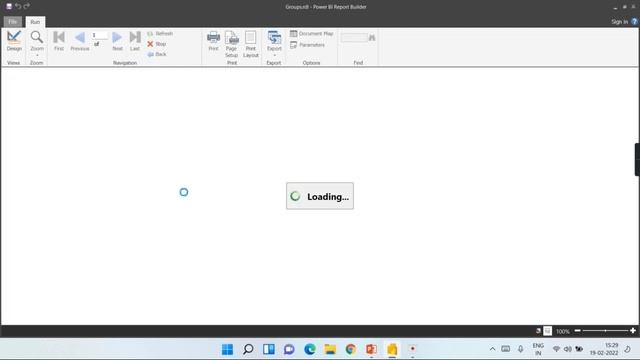Click the touch keyboard tray icon
The height and width of the screenshot is (360, 640).
point(506,349)
